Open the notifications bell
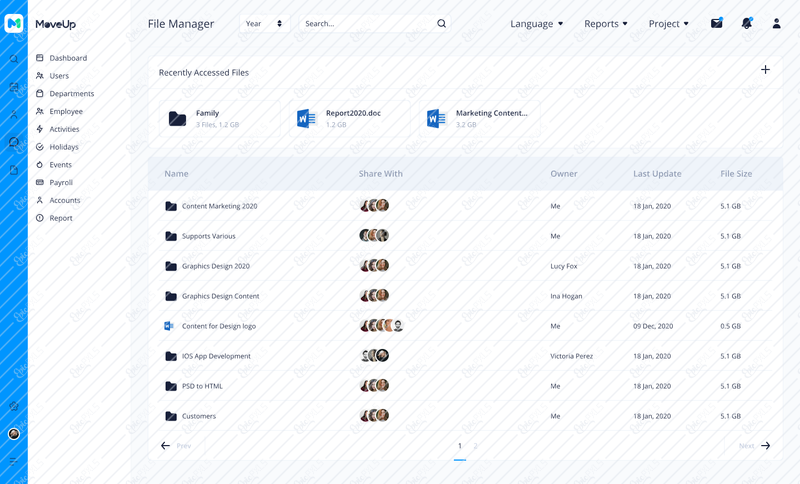Viewport: 800px width, 484px height. (x=747, y=23)
